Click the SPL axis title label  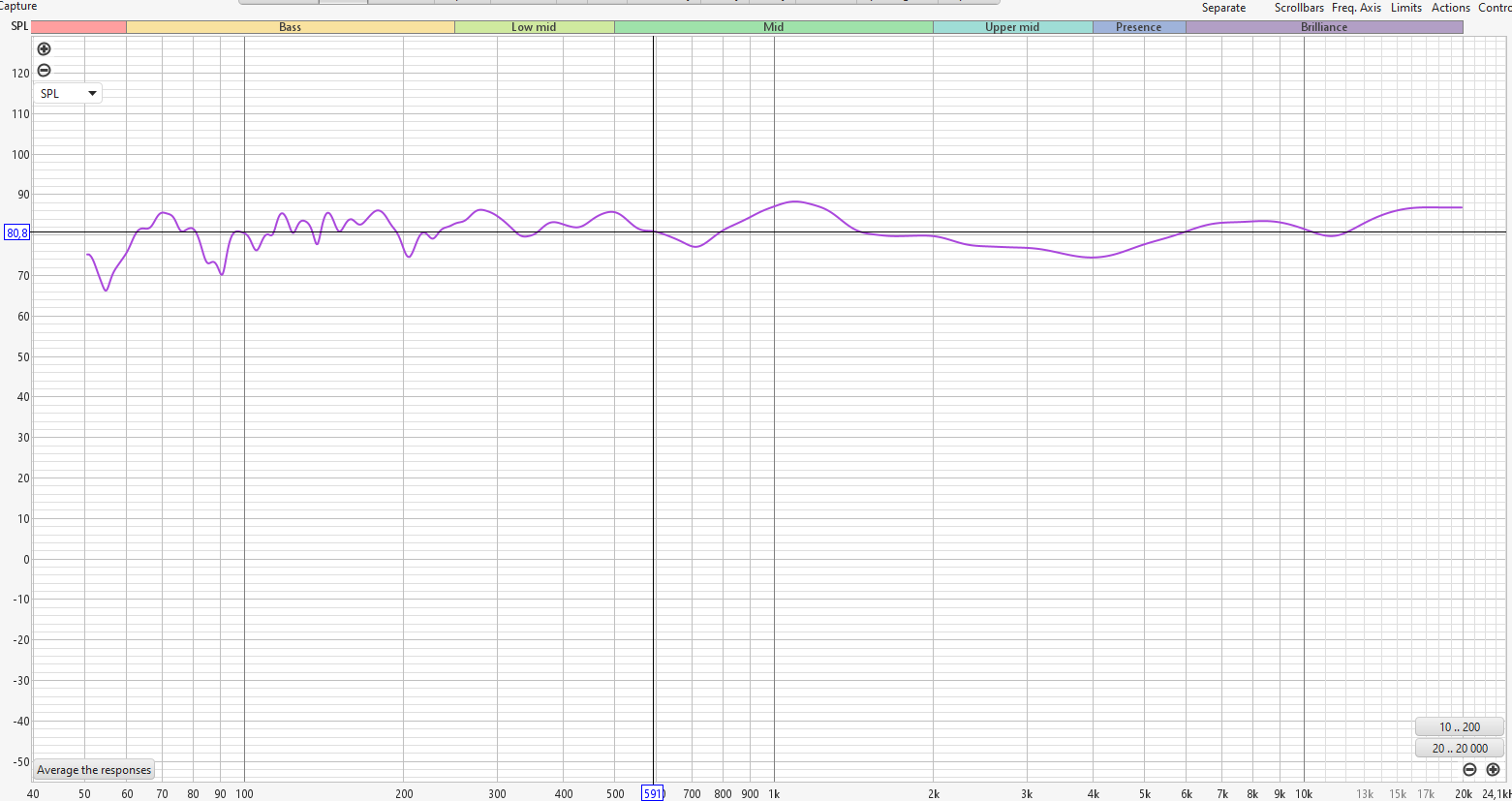pyautogui.click(x=19, y=26)
